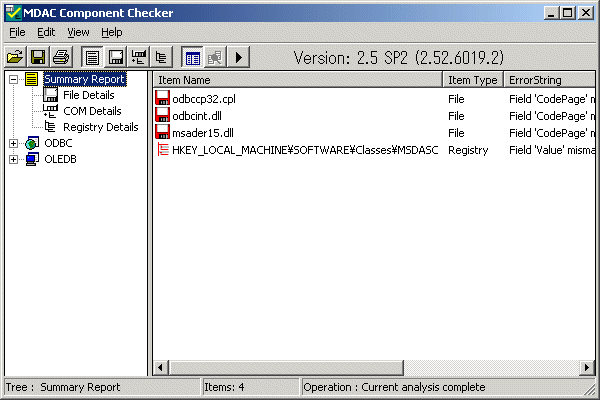This screenshot has width=600, height=400.
Task: Click the Save floppy disk toolbar icon
Action: click(x=39, y=58)
